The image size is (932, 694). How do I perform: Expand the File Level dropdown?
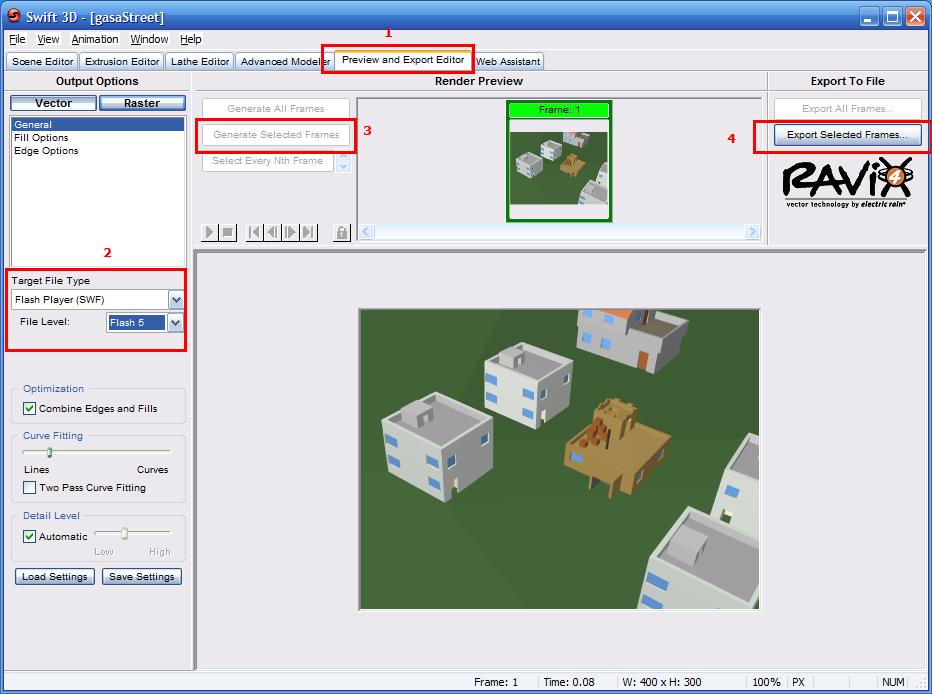(176, 323)
